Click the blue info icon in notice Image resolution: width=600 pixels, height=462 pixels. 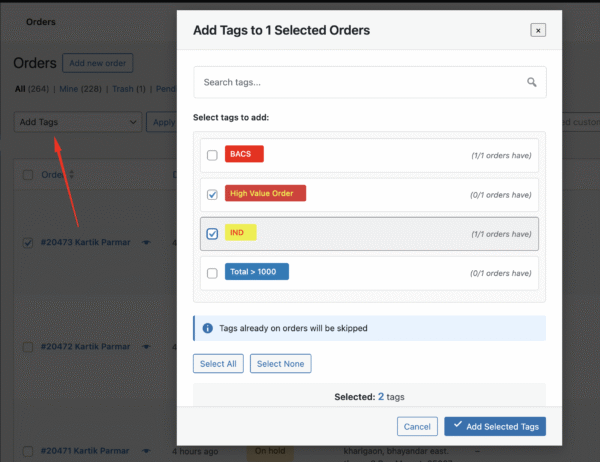(x=207, y=328)
